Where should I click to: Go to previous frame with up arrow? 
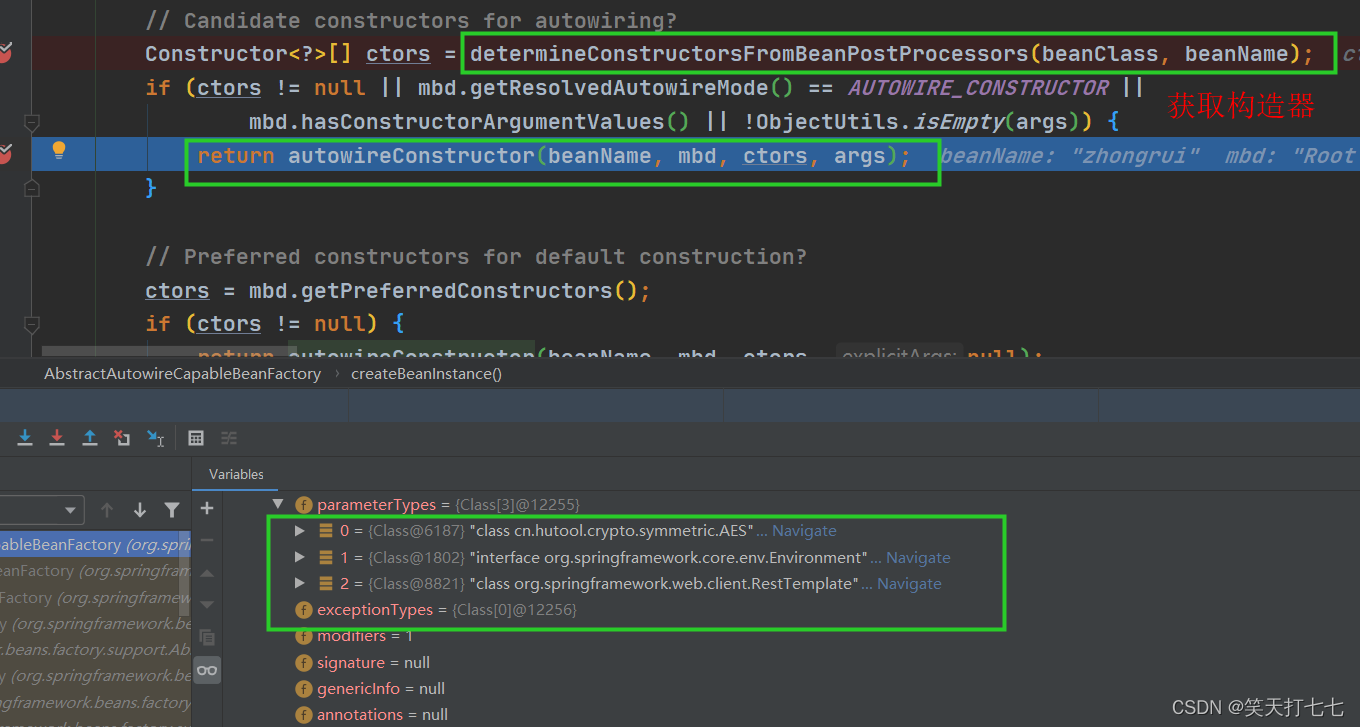tap(107, 510)
